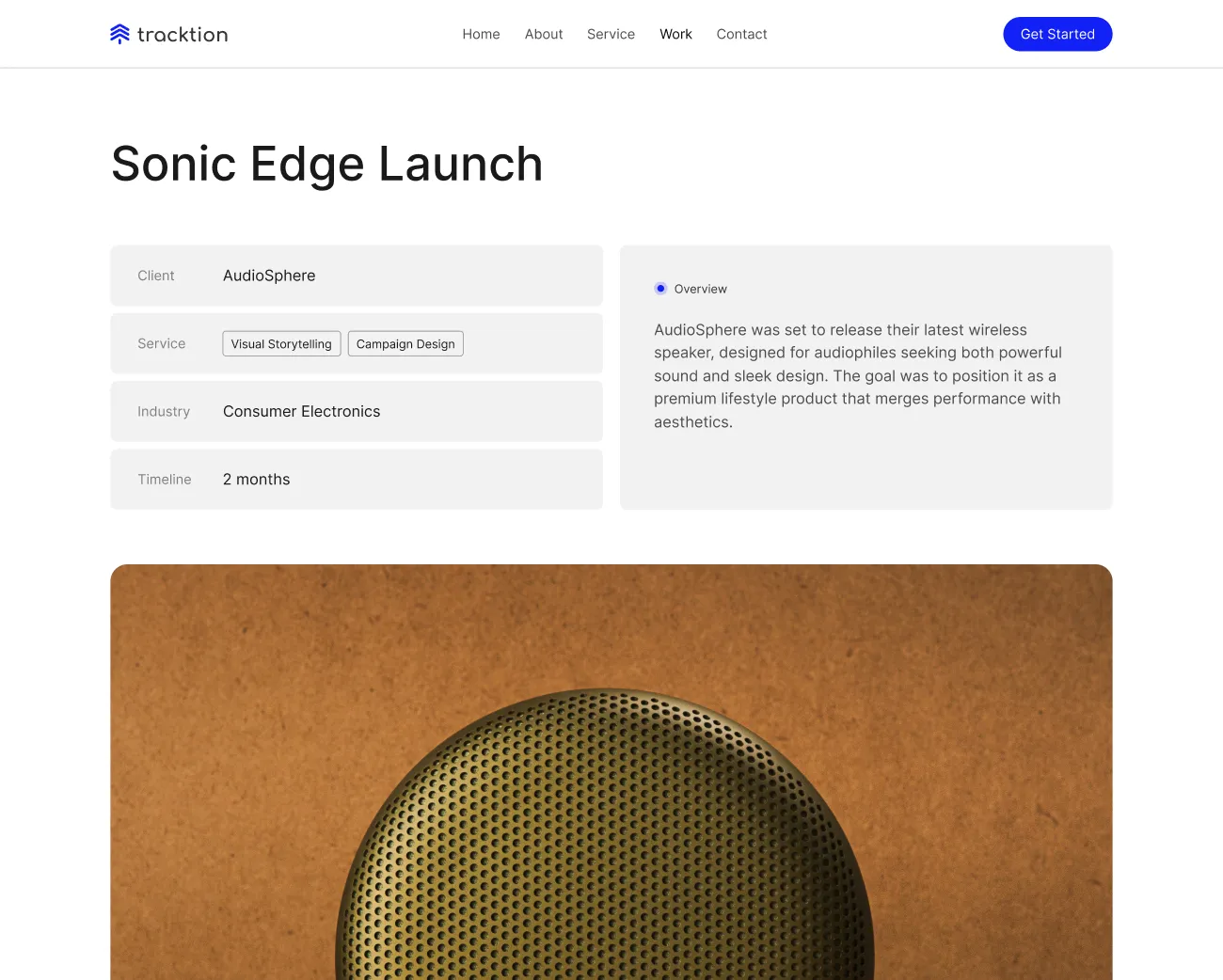Click the Visual Storytelling tag

tap(281, 344)
